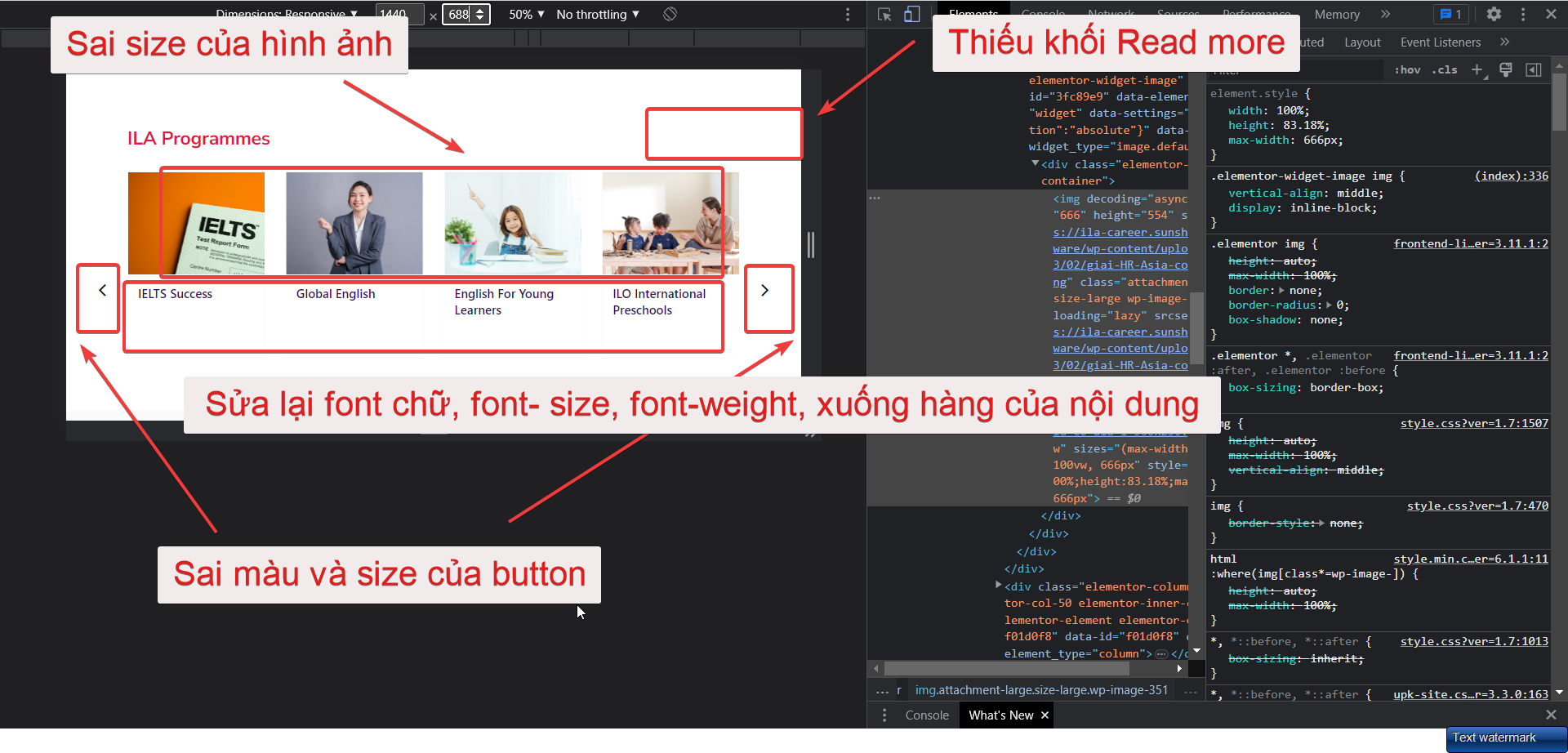Open the Global English programme title
The width and height of the screenshot is (1568, 753).
pos(336,294)
